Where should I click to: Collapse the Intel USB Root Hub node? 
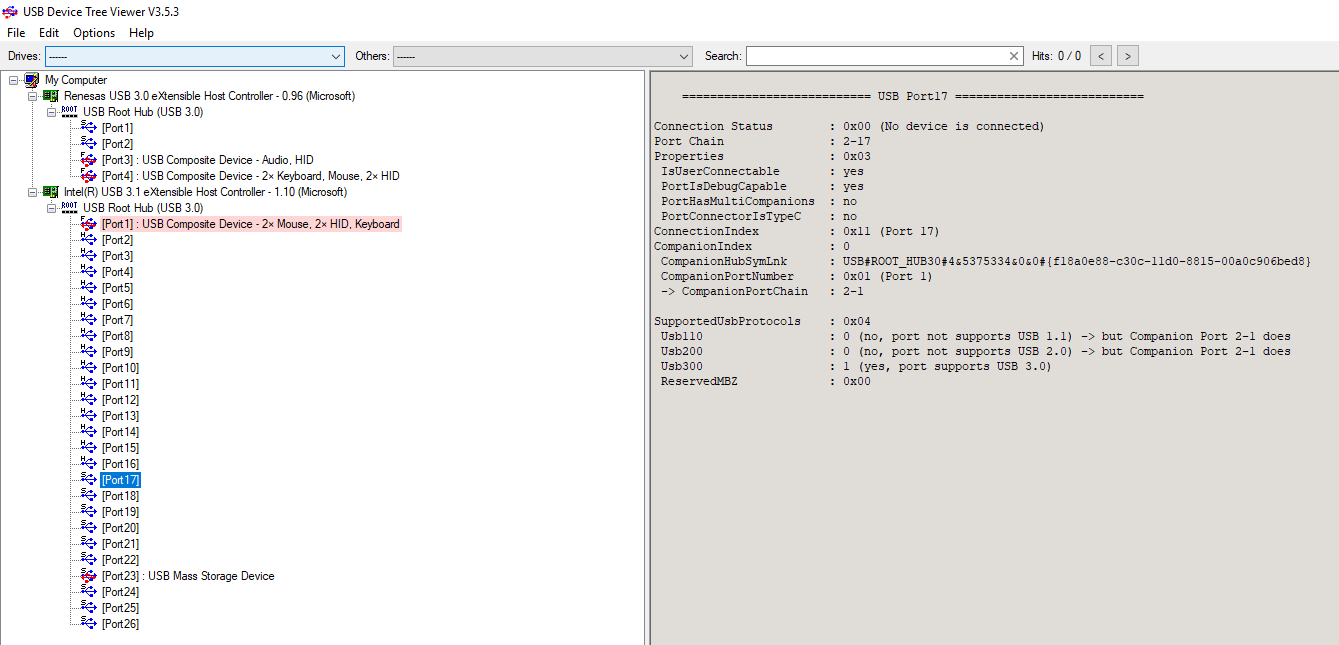tap(52, 208)
